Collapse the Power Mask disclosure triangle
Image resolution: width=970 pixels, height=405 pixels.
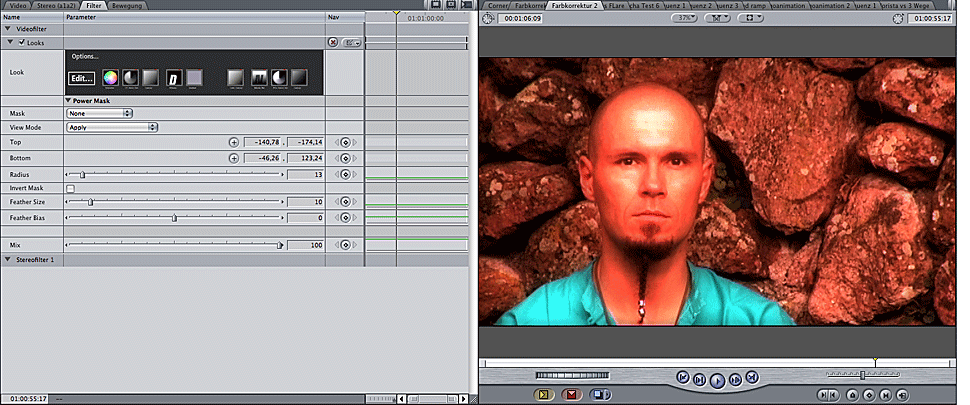click(x=69, y=100)
